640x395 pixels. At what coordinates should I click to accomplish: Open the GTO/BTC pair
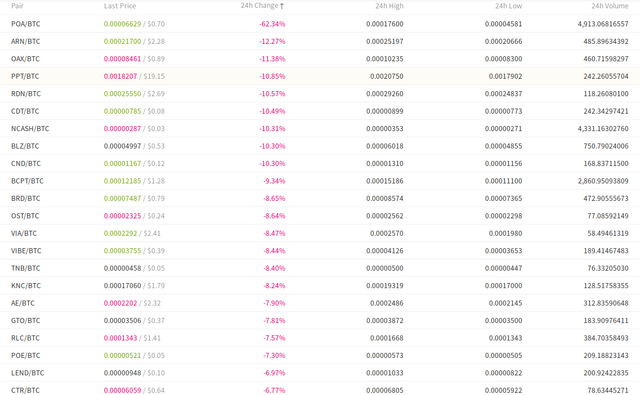[26, 321]
